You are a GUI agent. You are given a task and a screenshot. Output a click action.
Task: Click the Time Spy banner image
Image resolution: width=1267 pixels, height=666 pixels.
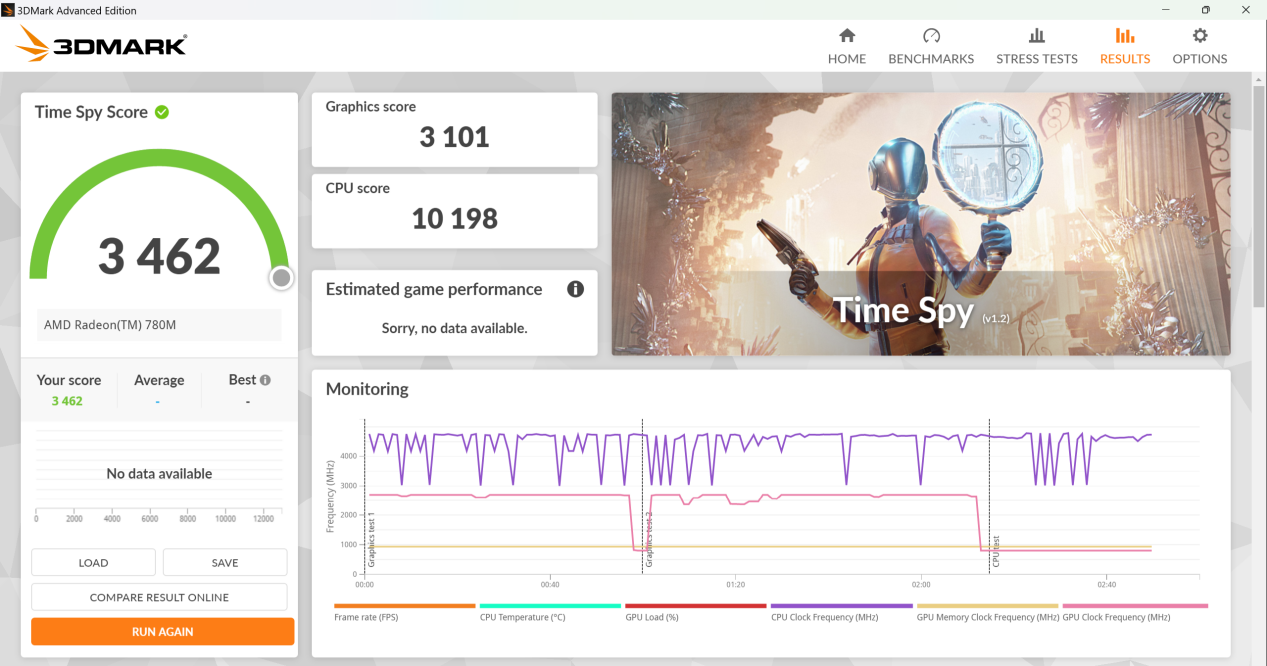pos(920,223)
